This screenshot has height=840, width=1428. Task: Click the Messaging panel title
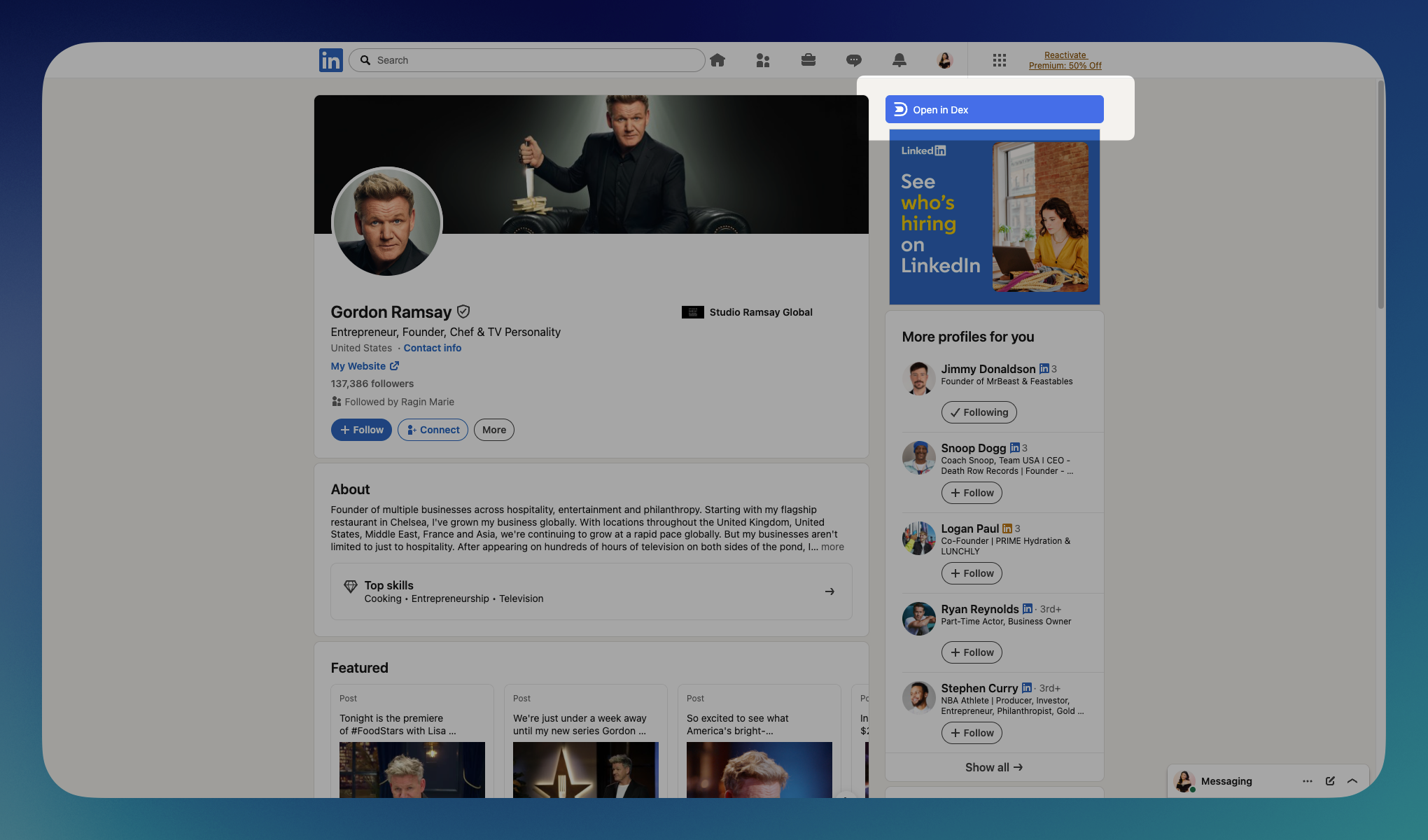pyautogui.click(x=1226, y=781)
